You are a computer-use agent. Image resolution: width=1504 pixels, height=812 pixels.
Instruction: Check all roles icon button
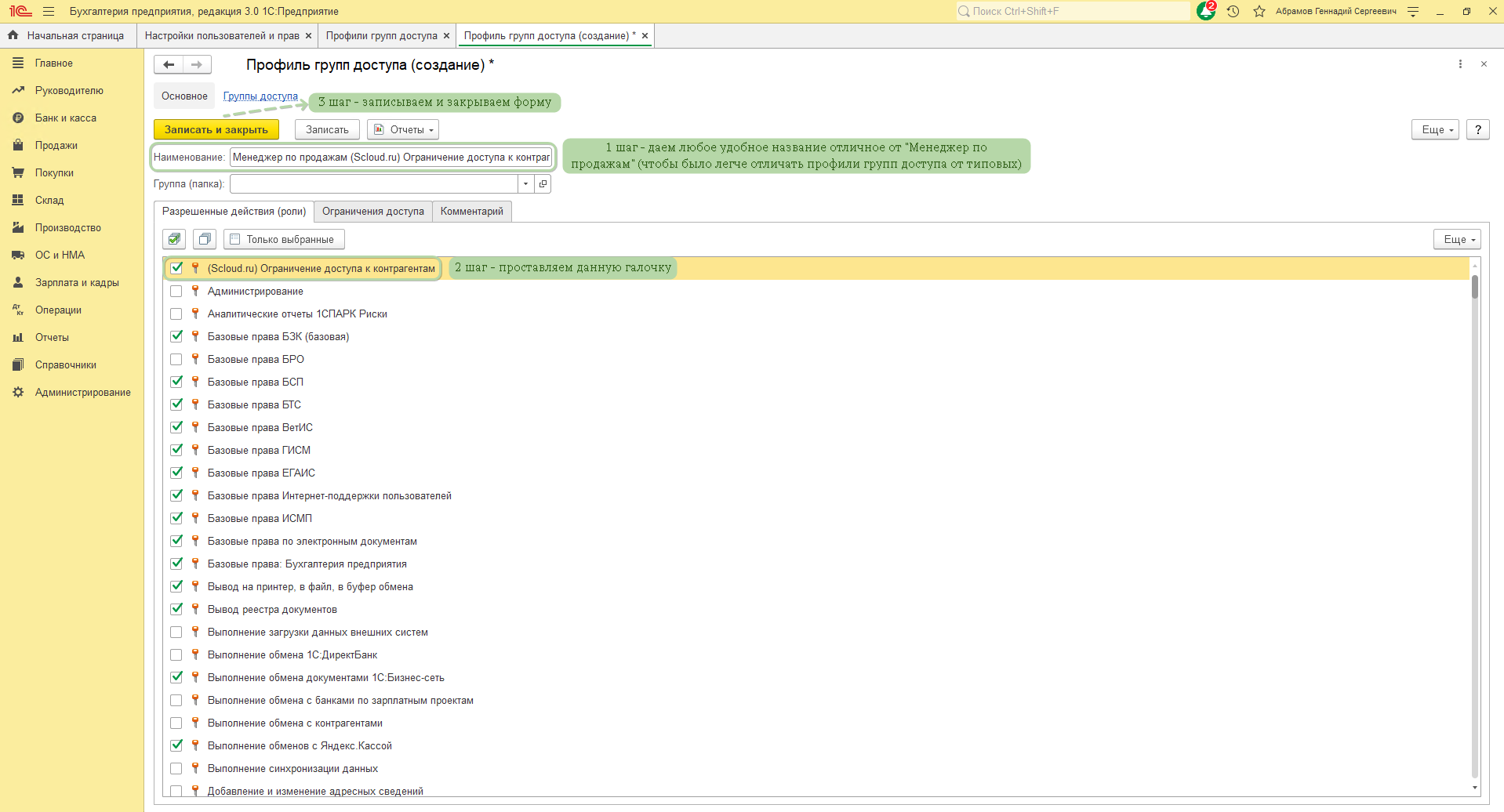[x=174, y=239]
